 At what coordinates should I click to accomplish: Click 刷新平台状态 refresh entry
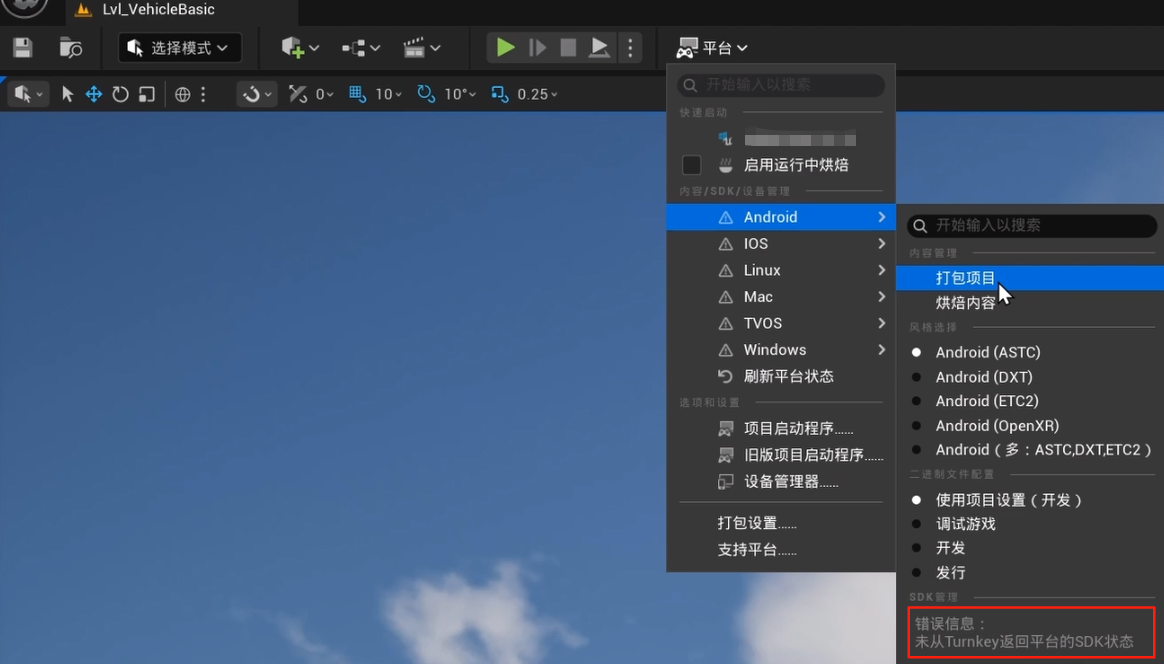[x=781, y=377]
